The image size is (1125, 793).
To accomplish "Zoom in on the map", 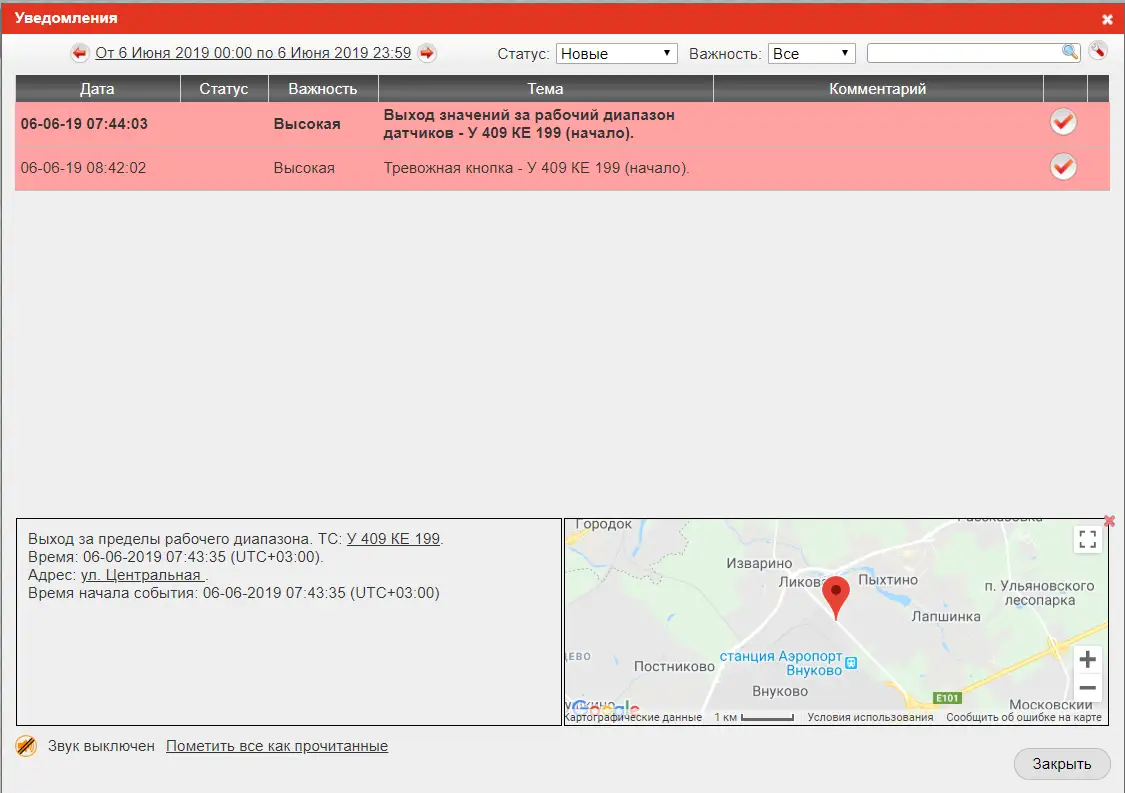I will click(x=1088, y=659).
